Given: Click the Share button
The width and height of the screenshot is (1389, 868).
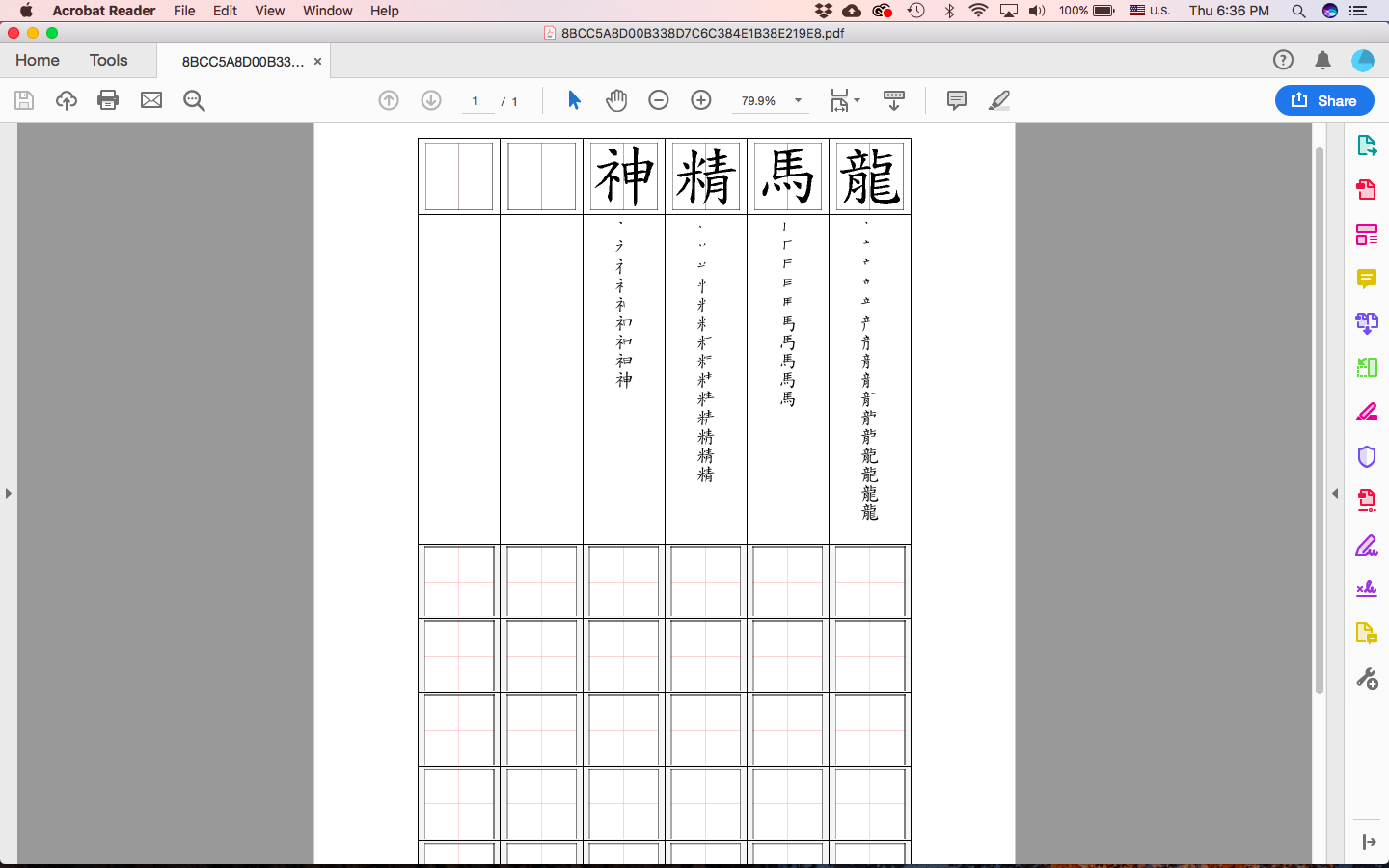Looking at the screenshot, I should coord(1324,100).
